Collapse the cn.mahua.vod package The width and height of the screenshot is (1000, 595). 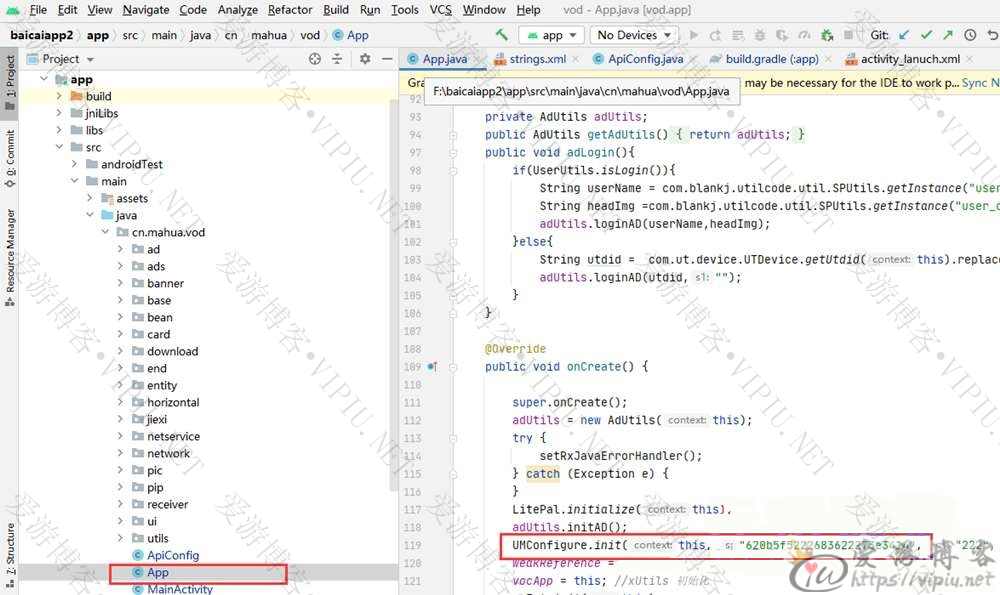(105, 232)
